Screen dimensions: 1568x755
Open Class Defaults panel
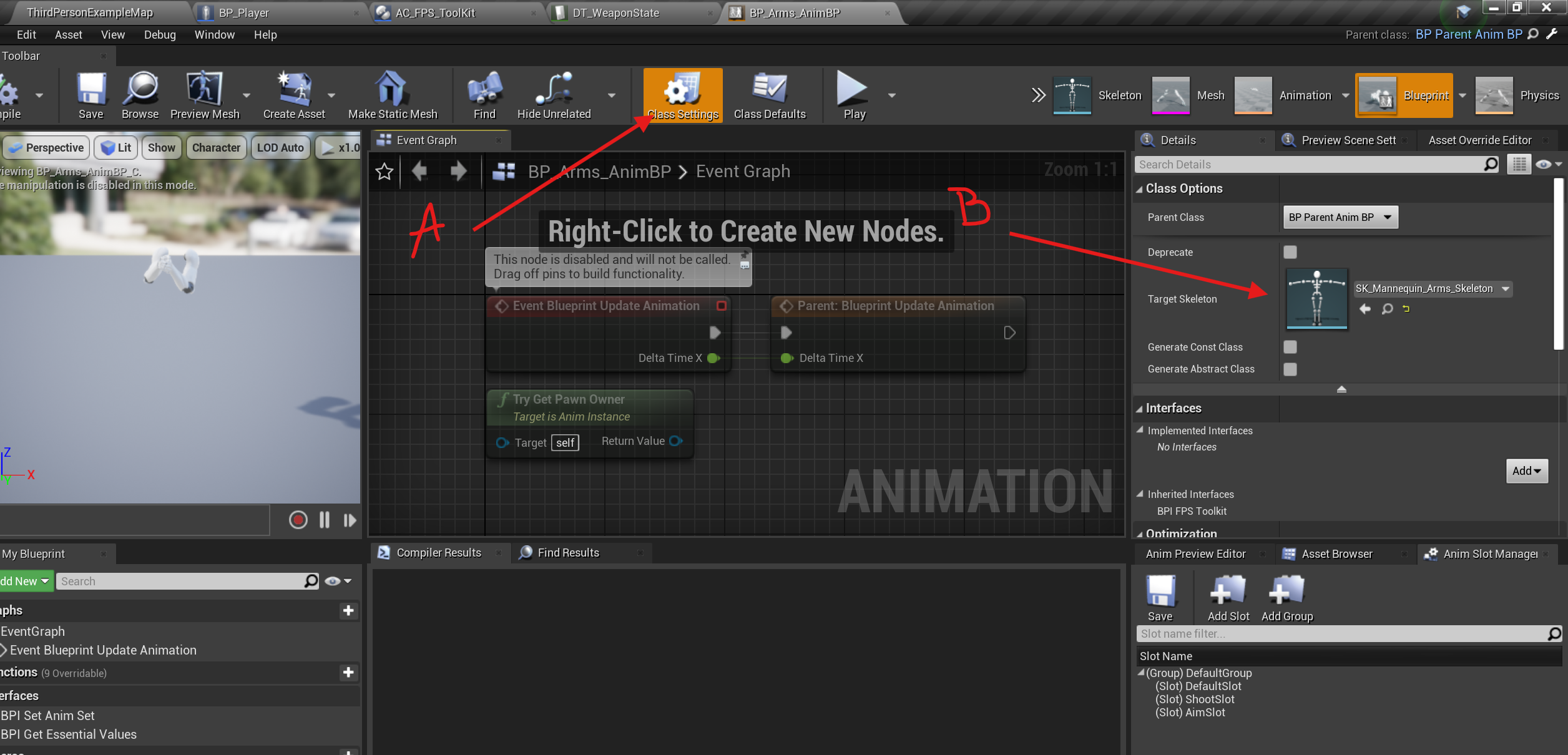click(770, 95)
